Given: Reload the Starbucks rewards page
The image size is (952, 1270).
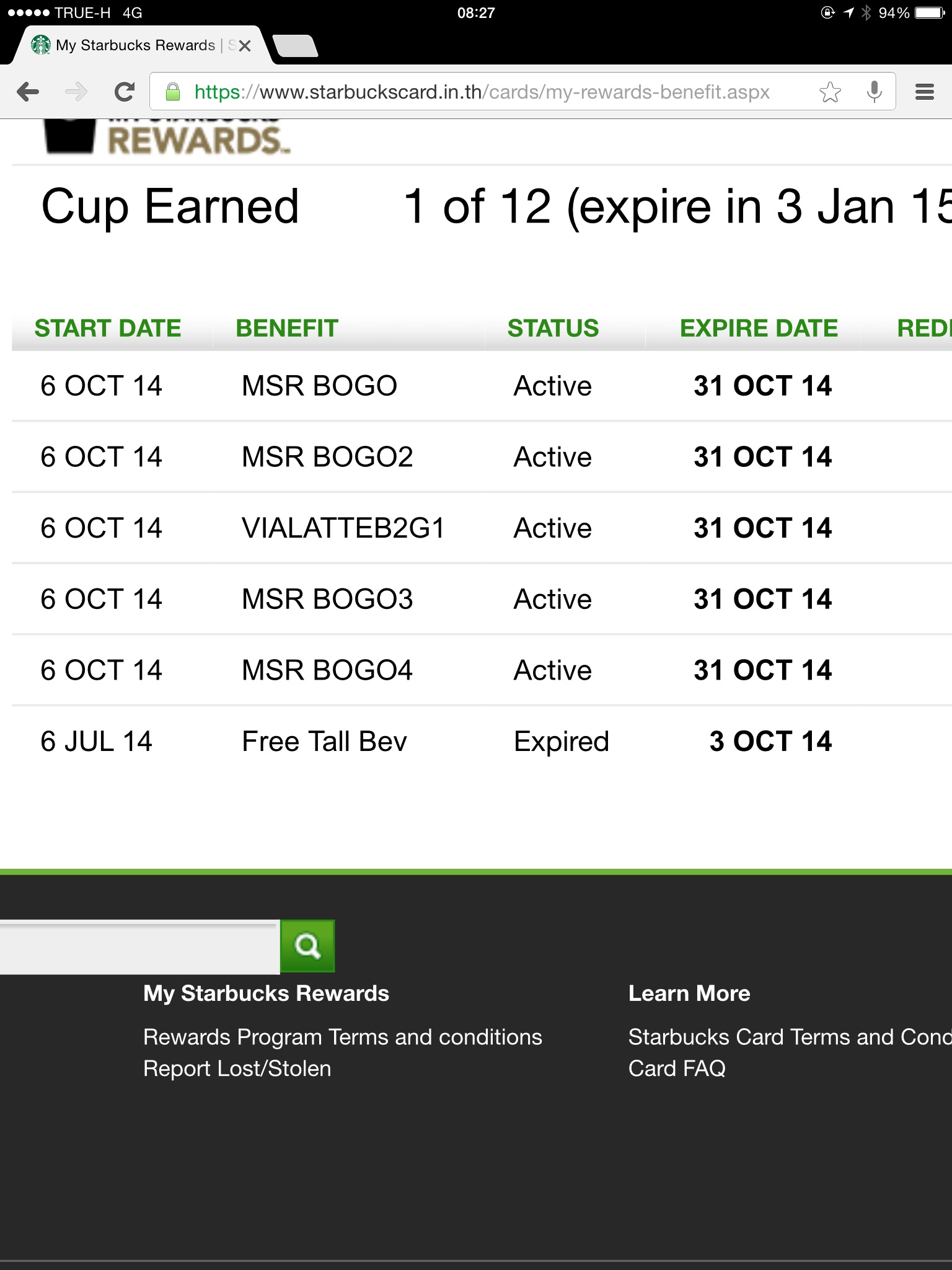Looking at the screenshot, I should (x=125, y=92).
